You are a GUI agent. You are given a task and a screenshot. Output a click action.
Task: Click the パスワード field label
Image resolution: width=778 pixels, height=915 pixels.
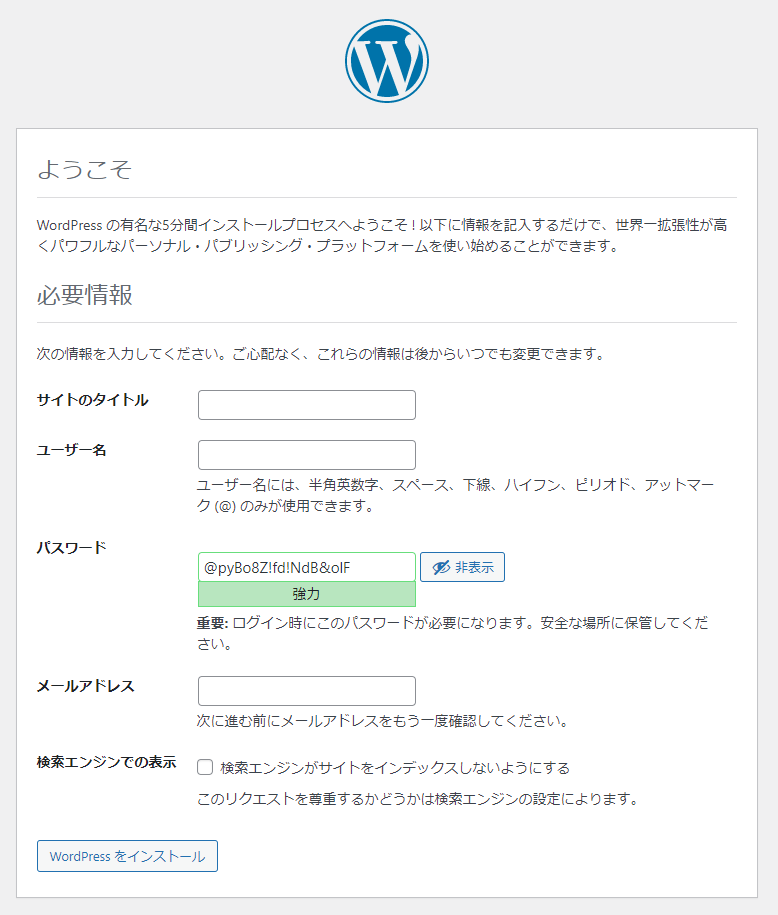click(71, 547)
